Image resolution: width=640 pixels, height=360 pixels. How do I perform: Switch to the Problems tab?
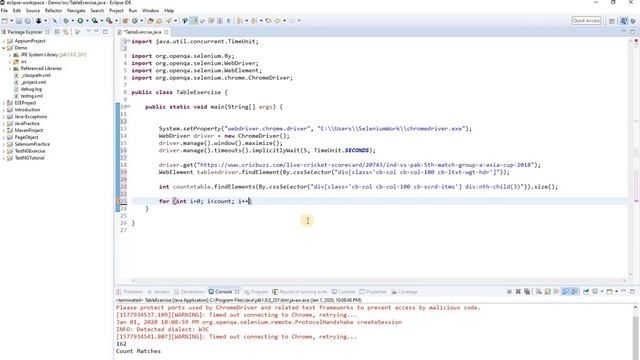point(130,292)
